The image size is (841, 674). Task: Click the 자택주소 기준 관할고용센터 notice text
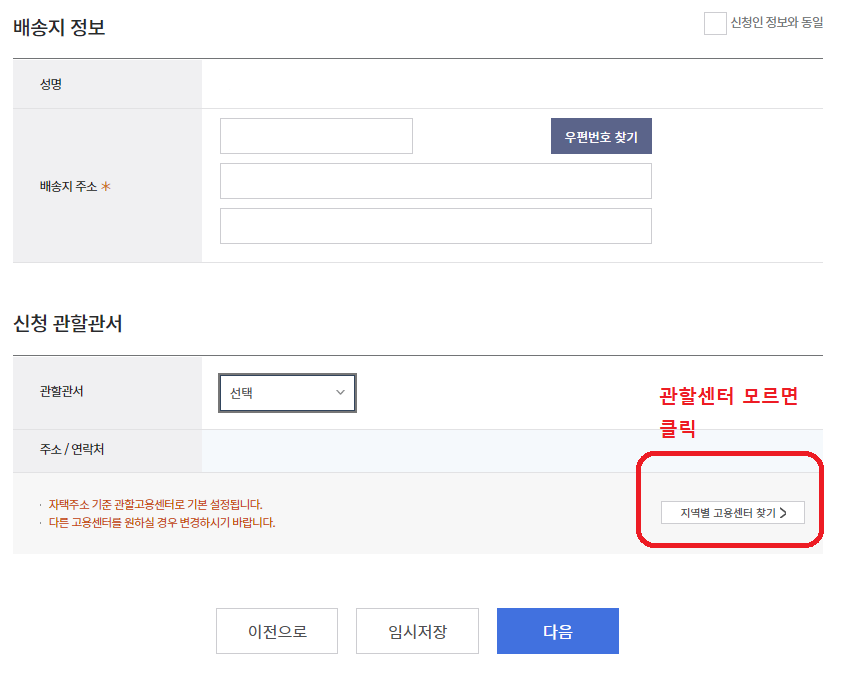[156, 505]
